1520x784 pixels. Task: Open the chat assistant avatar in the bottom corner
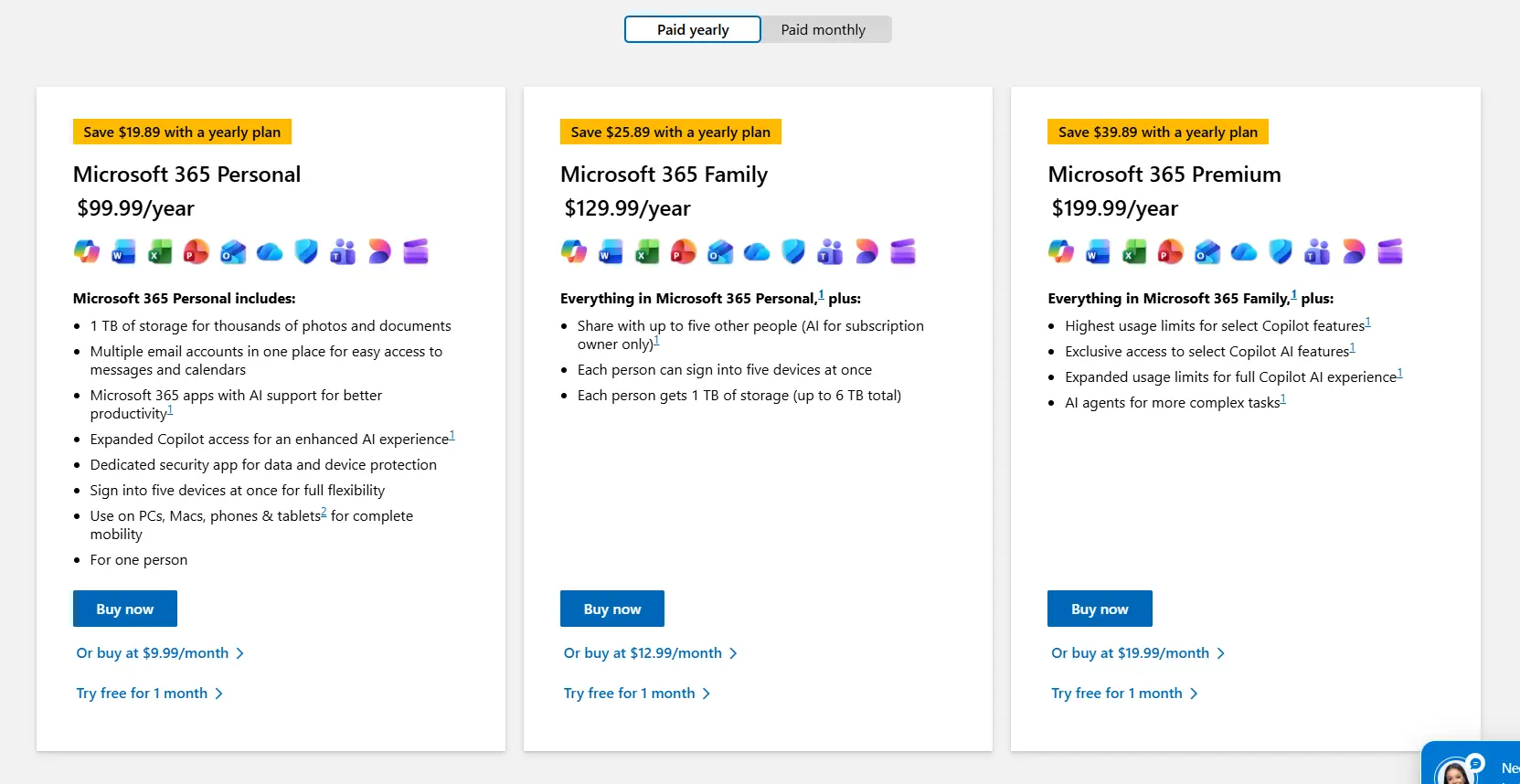click(x=1453, y=772)
